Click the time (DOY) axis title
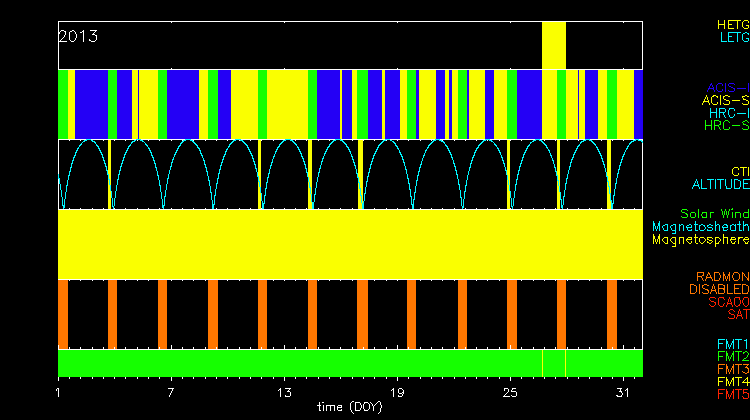The width and height of the screenshot is (750, 420). 350,407
